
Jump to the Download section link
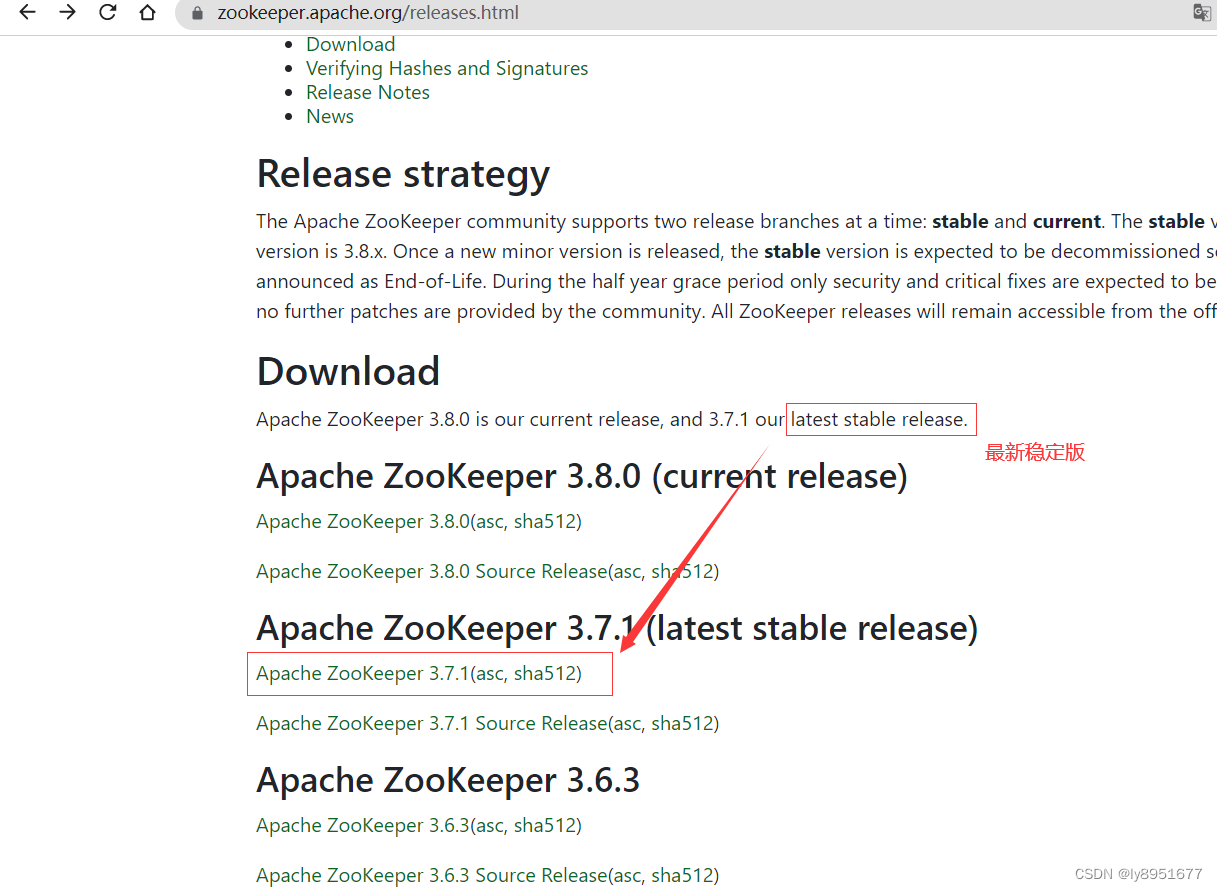pos(350,44)
